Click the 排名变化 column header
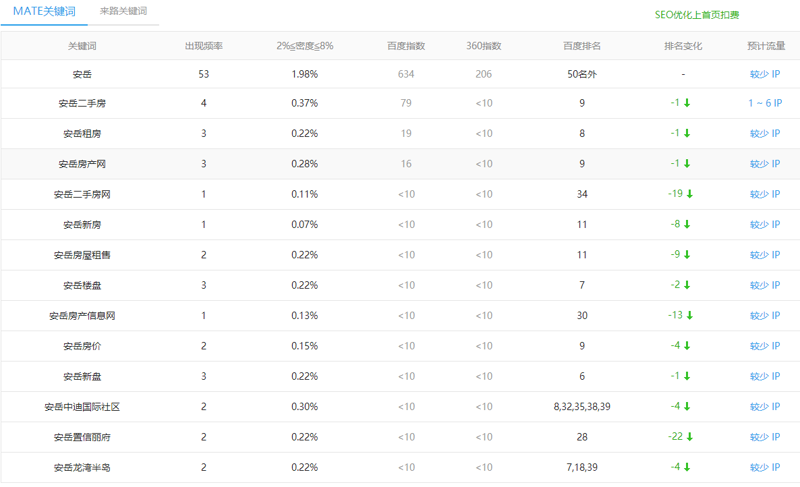 (683, 46)
